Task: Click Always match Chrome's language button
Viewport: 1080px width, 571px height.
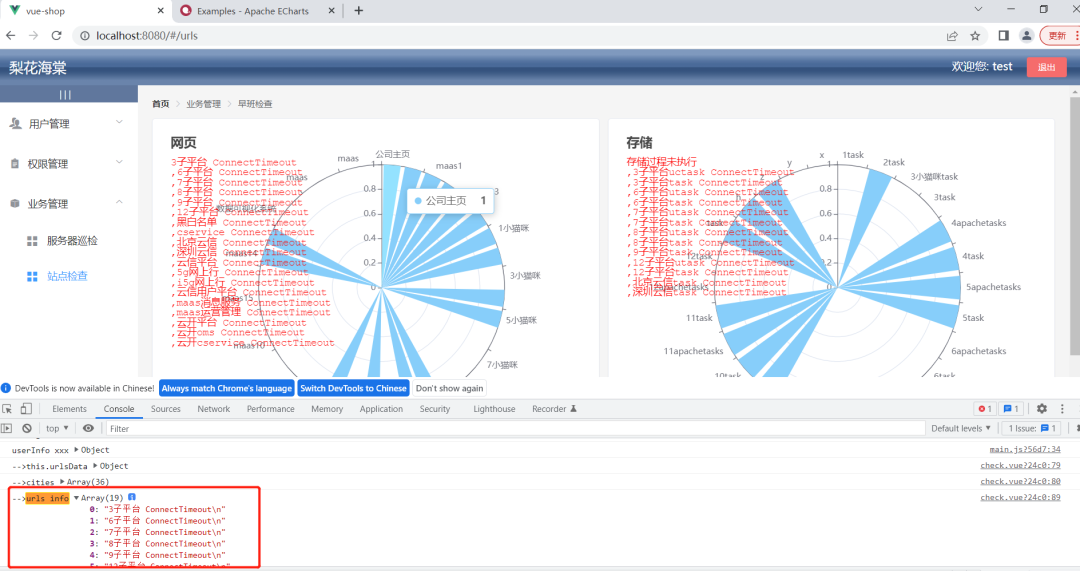Action: [x=227, y=388]
